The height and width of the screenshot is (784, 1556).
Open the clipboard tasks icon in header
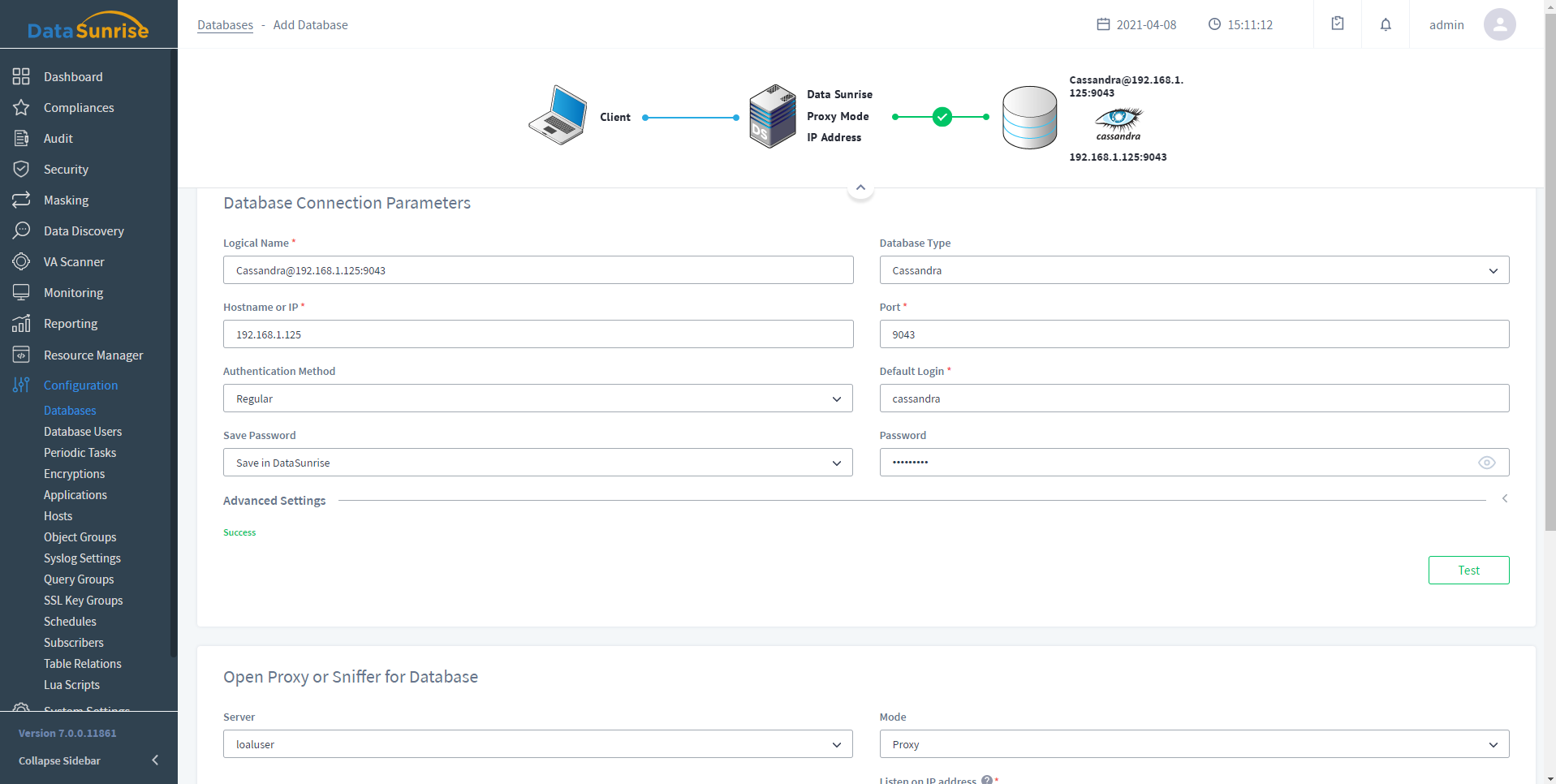point(1338,24)
